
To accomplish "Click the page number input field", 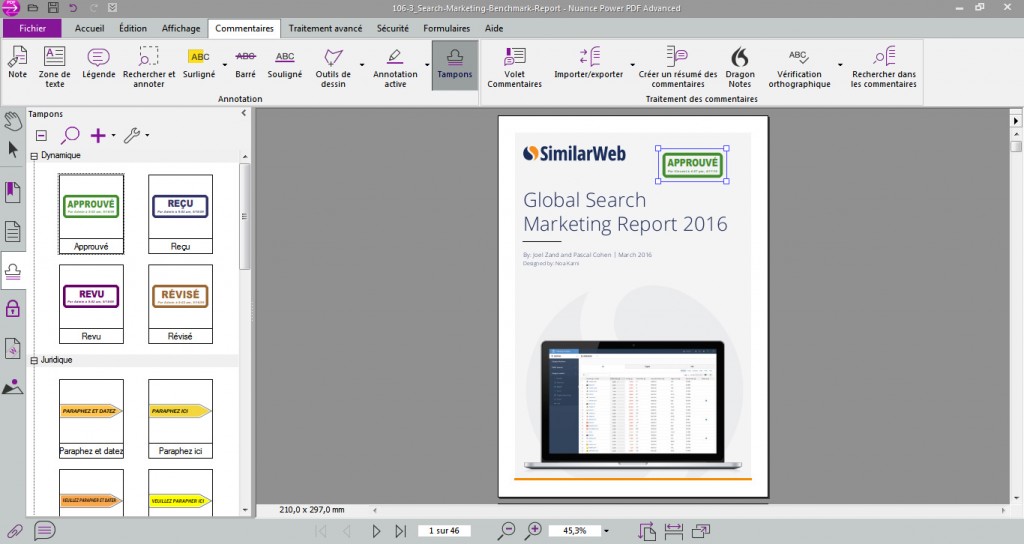I will (x=444, y=531).
